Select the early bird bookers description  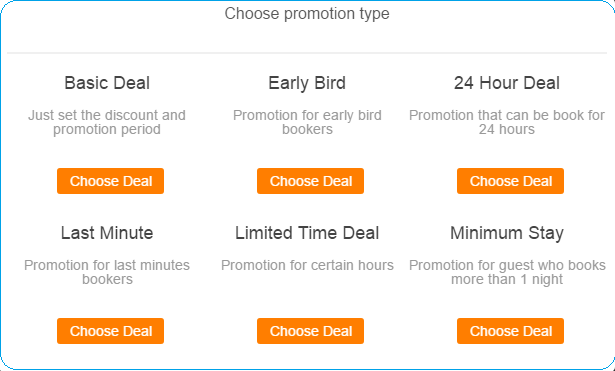click(x=307, y=122)
